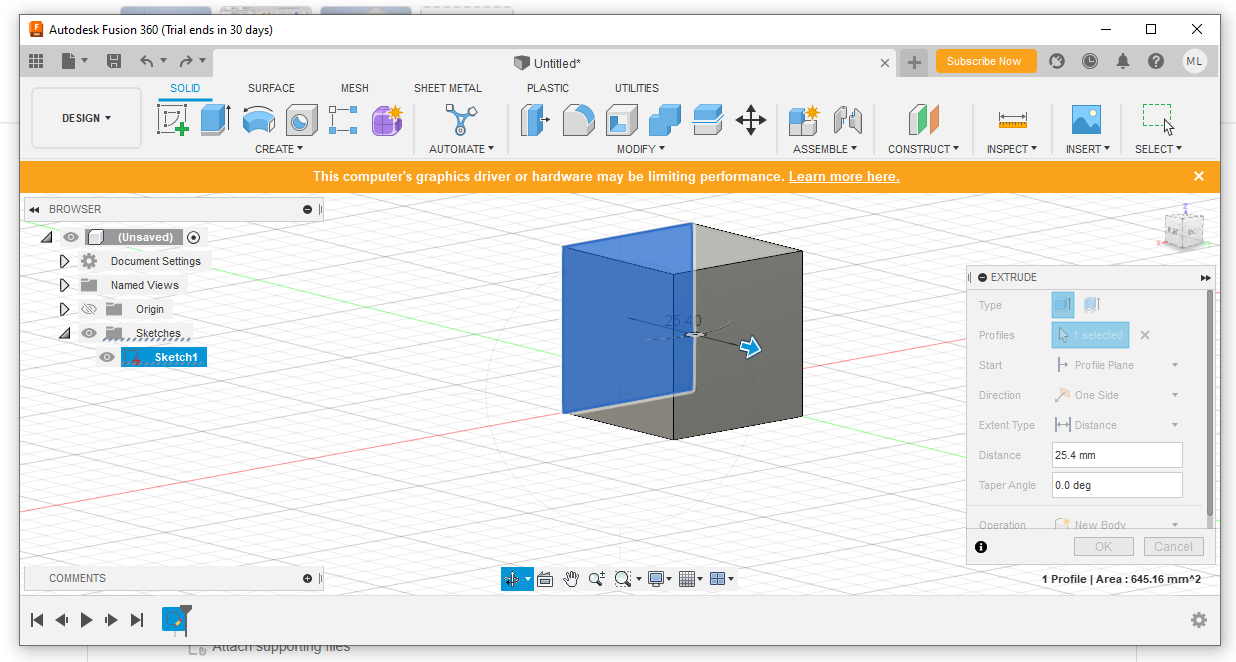Collapse the root Unsaved component node

click(x=46, y=237)
